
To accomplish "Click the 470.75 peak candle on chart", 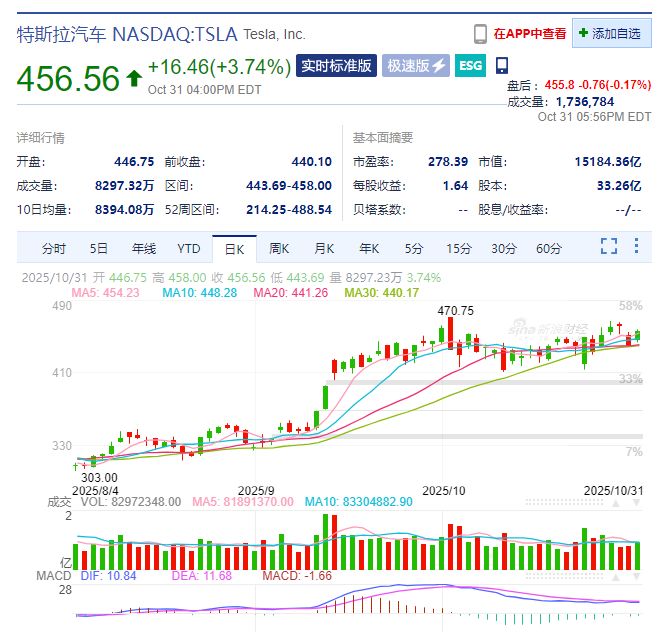I will pos(451,331).
